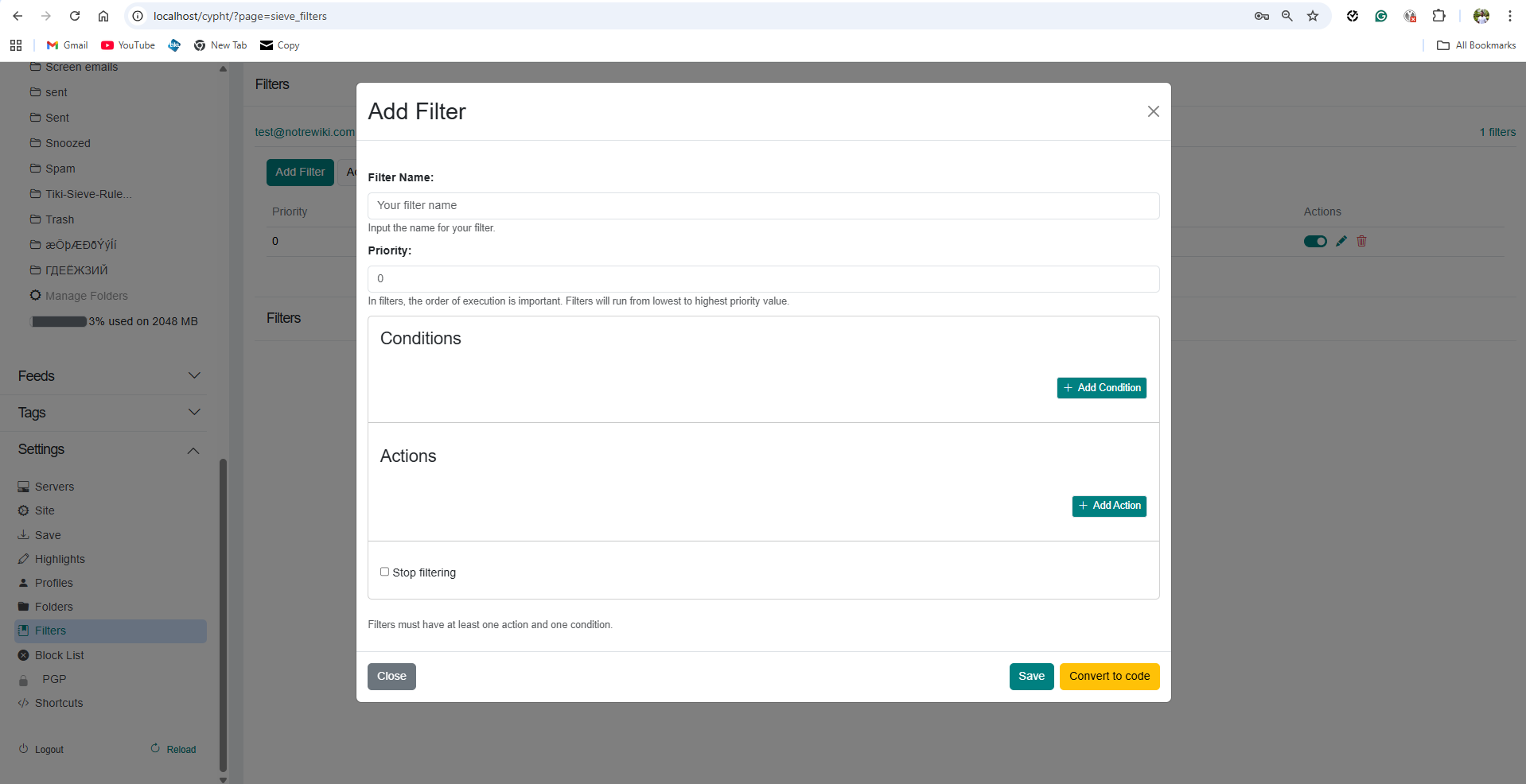Check the Stop filtering checkbox
The image size is (1526, 784).
[384, 572]
